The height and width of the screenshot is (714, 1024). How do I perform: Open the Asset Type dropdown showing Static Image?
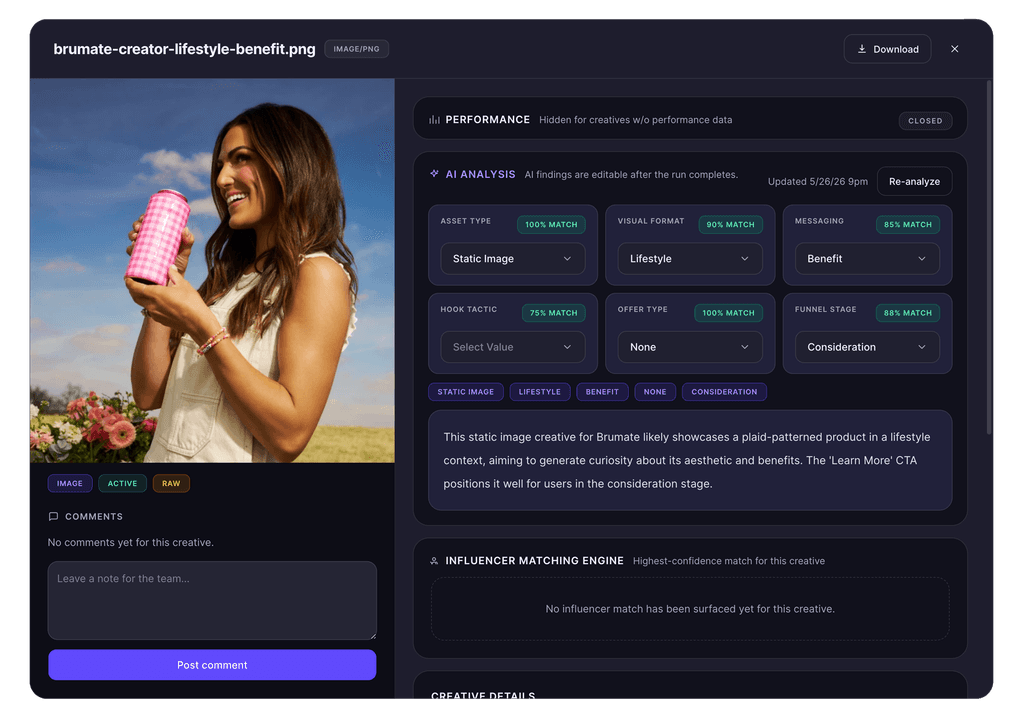pyautogui.click(x=513, y=259)
